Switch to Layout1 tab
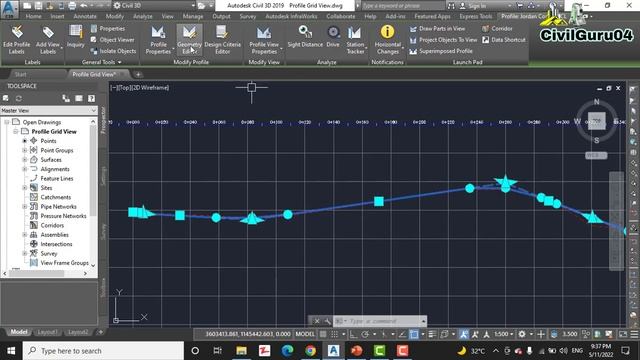 click(x=47, y=332)
